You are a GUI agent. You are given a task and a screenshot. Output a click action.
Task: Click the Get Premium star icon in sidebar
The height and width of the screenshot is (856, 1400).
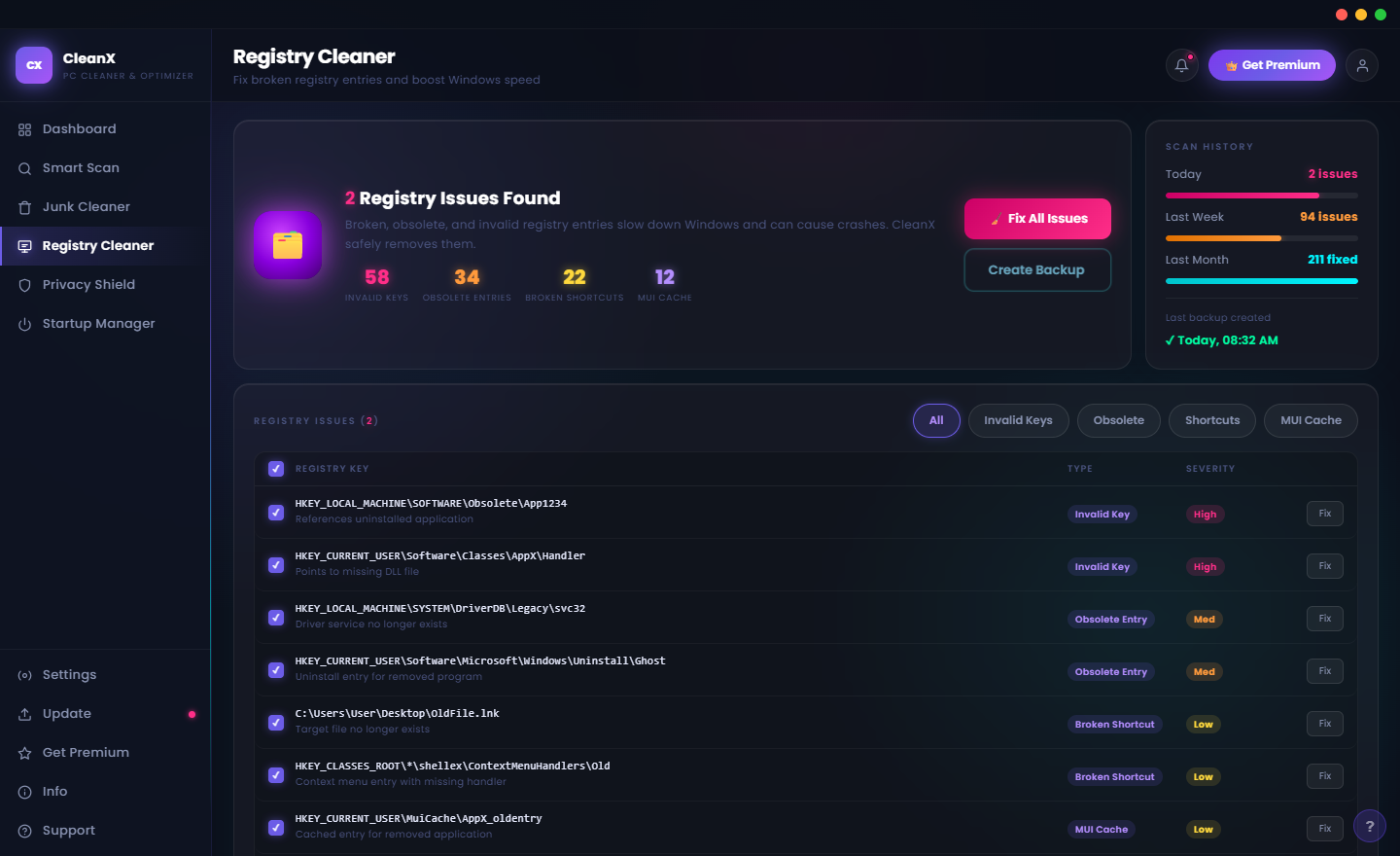[25, 753]
